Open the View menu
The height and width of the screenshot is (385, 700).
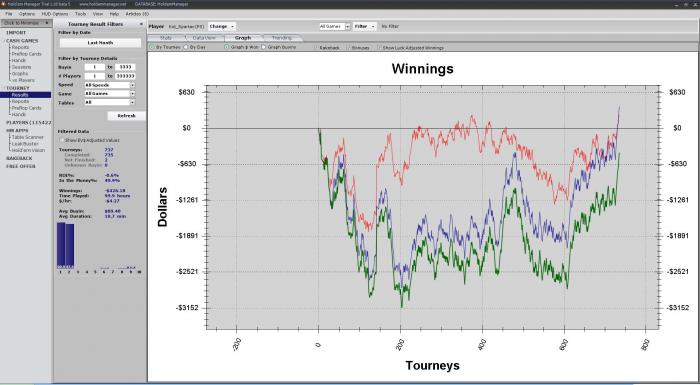click(x=98, y=14)
